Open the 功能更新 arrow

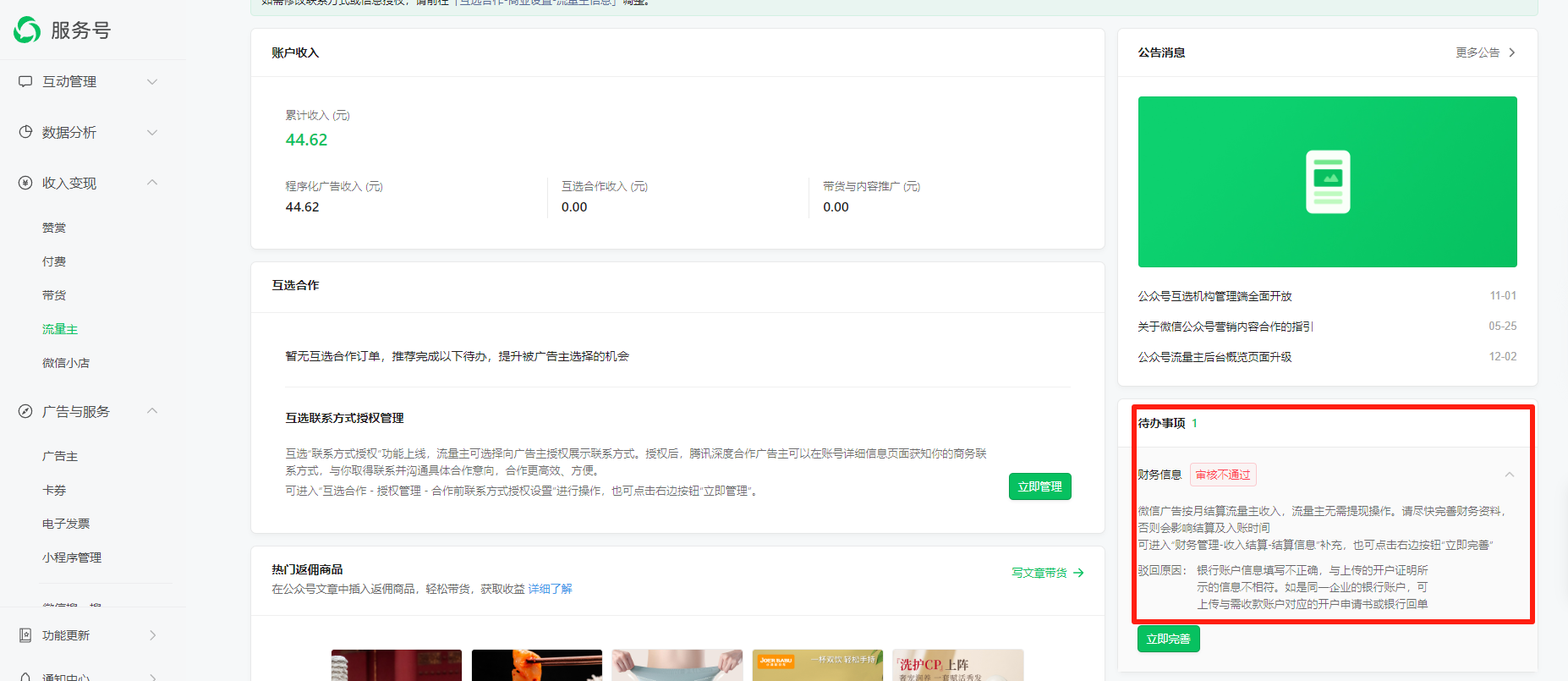[x=152, y=635]
